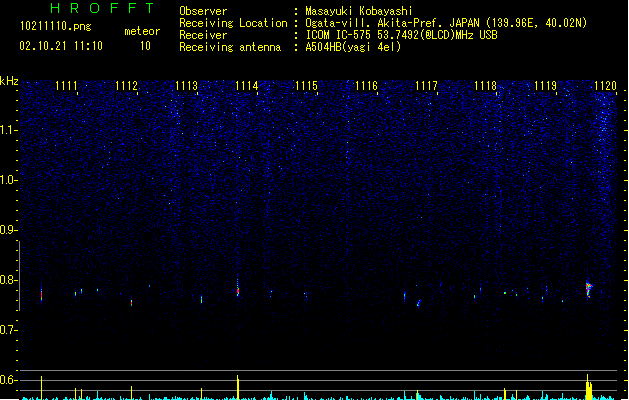Click the first red echo before 1111

pos(41,294)
